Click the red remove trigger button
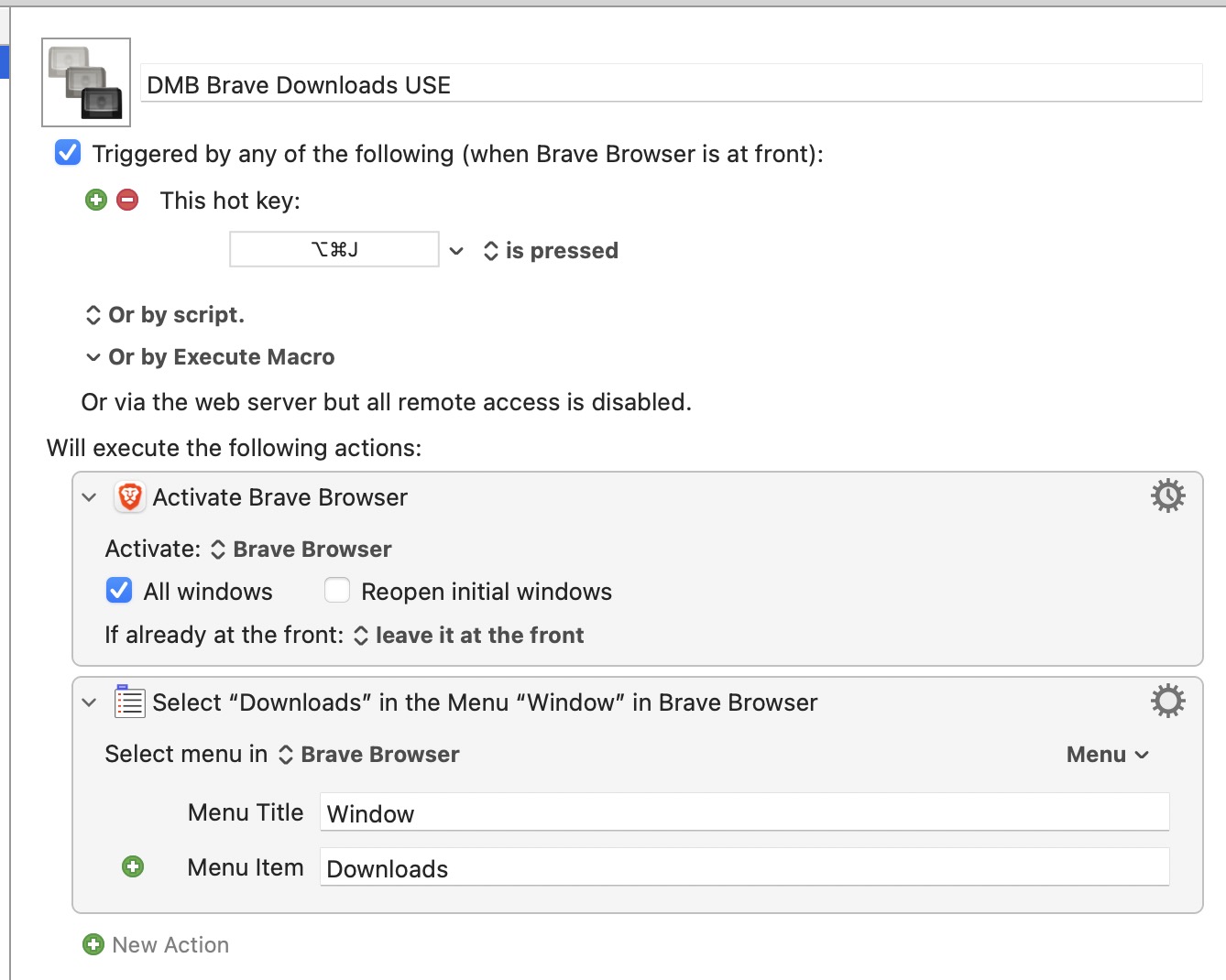This screenshot has width=1226, height=980. [128, 200]
